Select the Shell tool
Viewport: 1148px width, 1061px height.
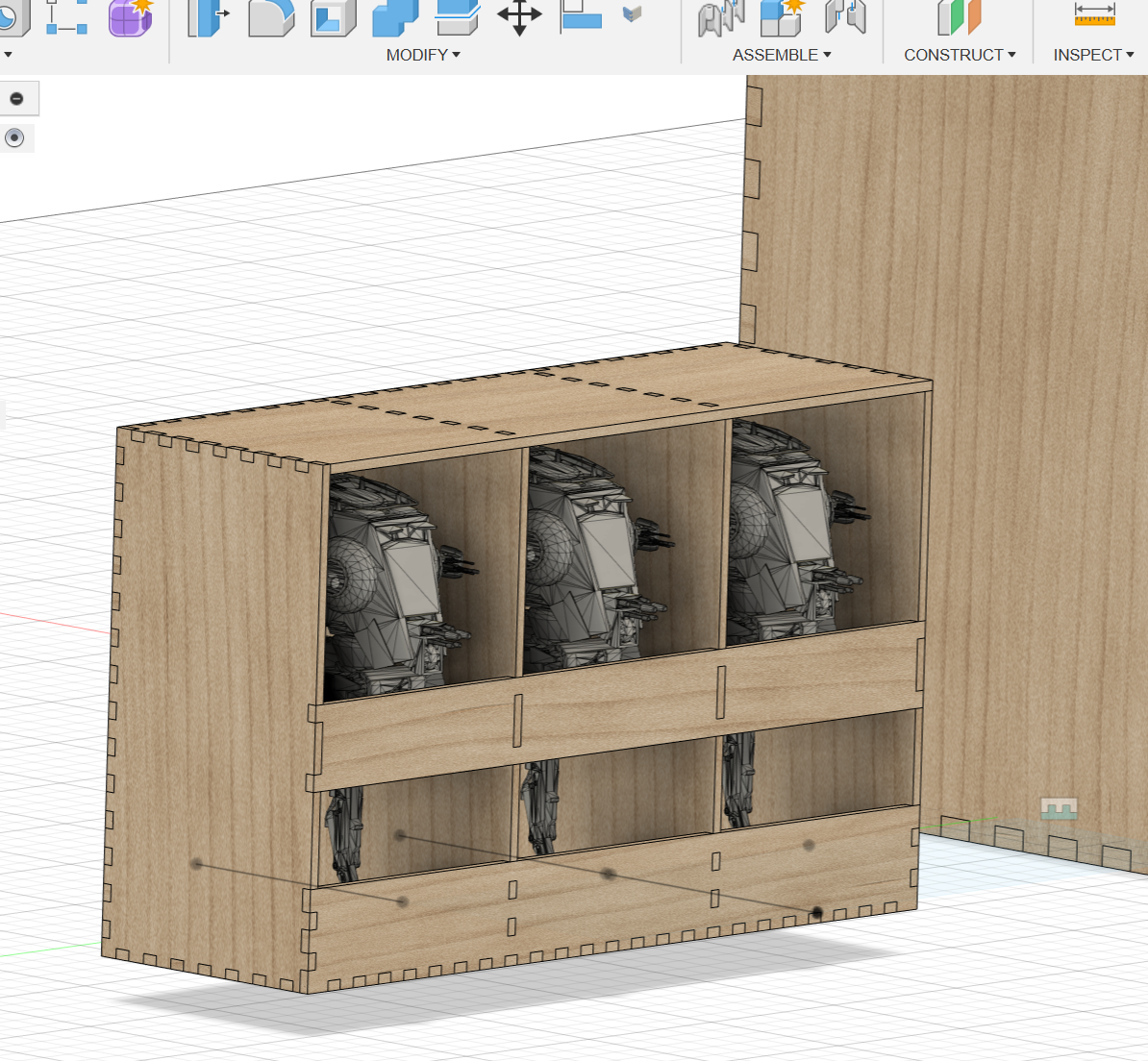[333, 17]
